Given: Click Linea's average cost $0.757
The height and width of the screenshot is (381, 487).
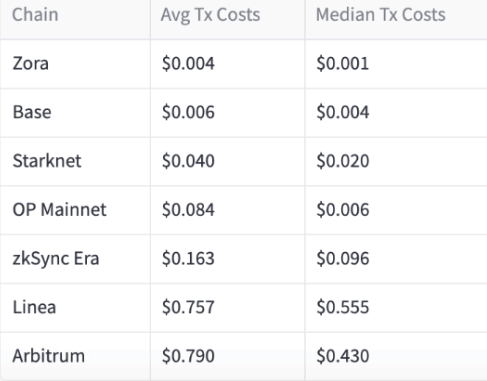Looking at the screenshot, I should (x=188, y=307).
